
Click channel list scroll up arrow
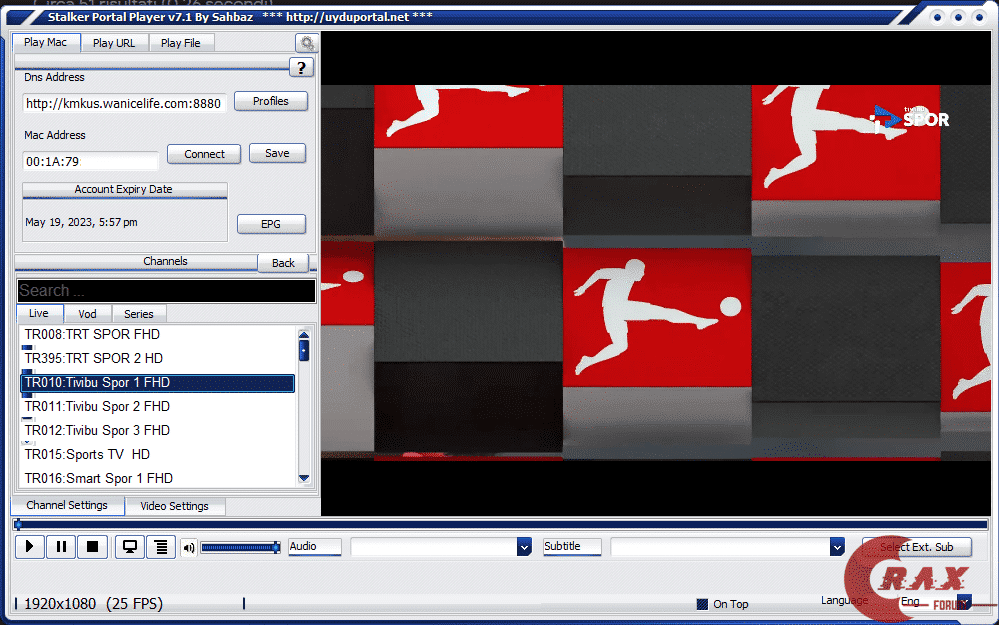pos(304,334)
